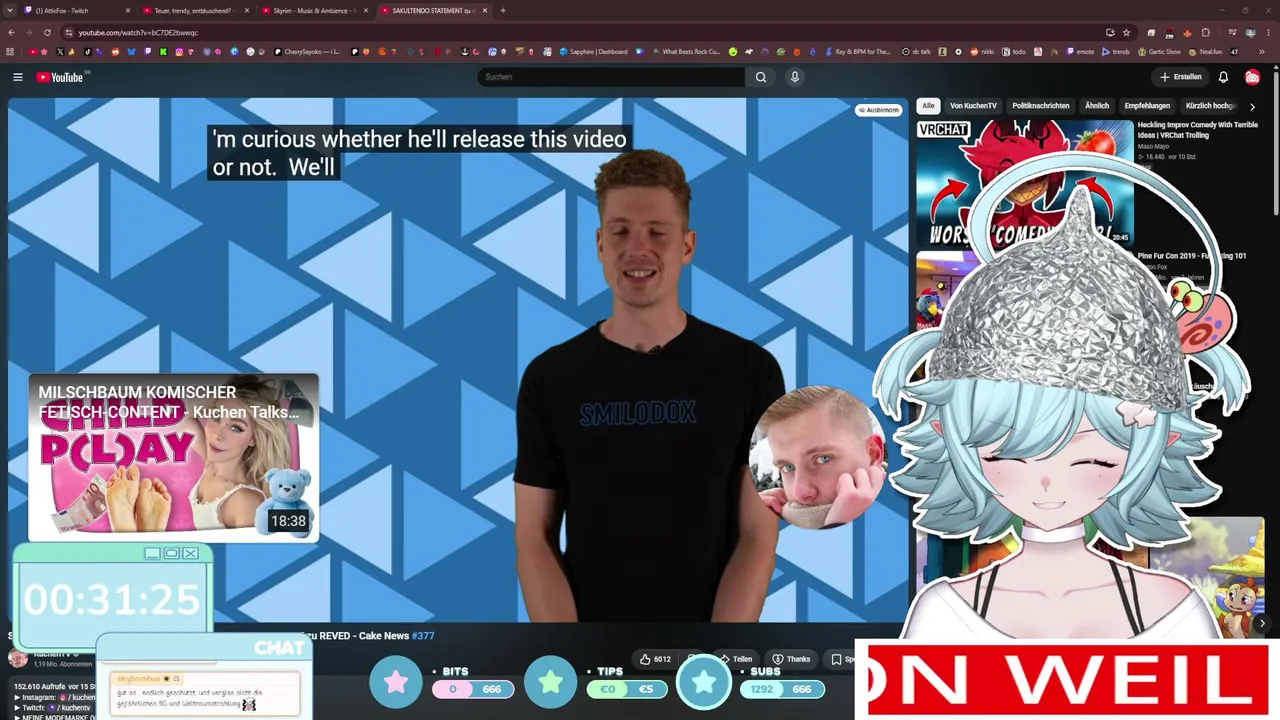Start voice search with the microphone
The height and width of the screenshot is (720, 1280).
[795, 77]
